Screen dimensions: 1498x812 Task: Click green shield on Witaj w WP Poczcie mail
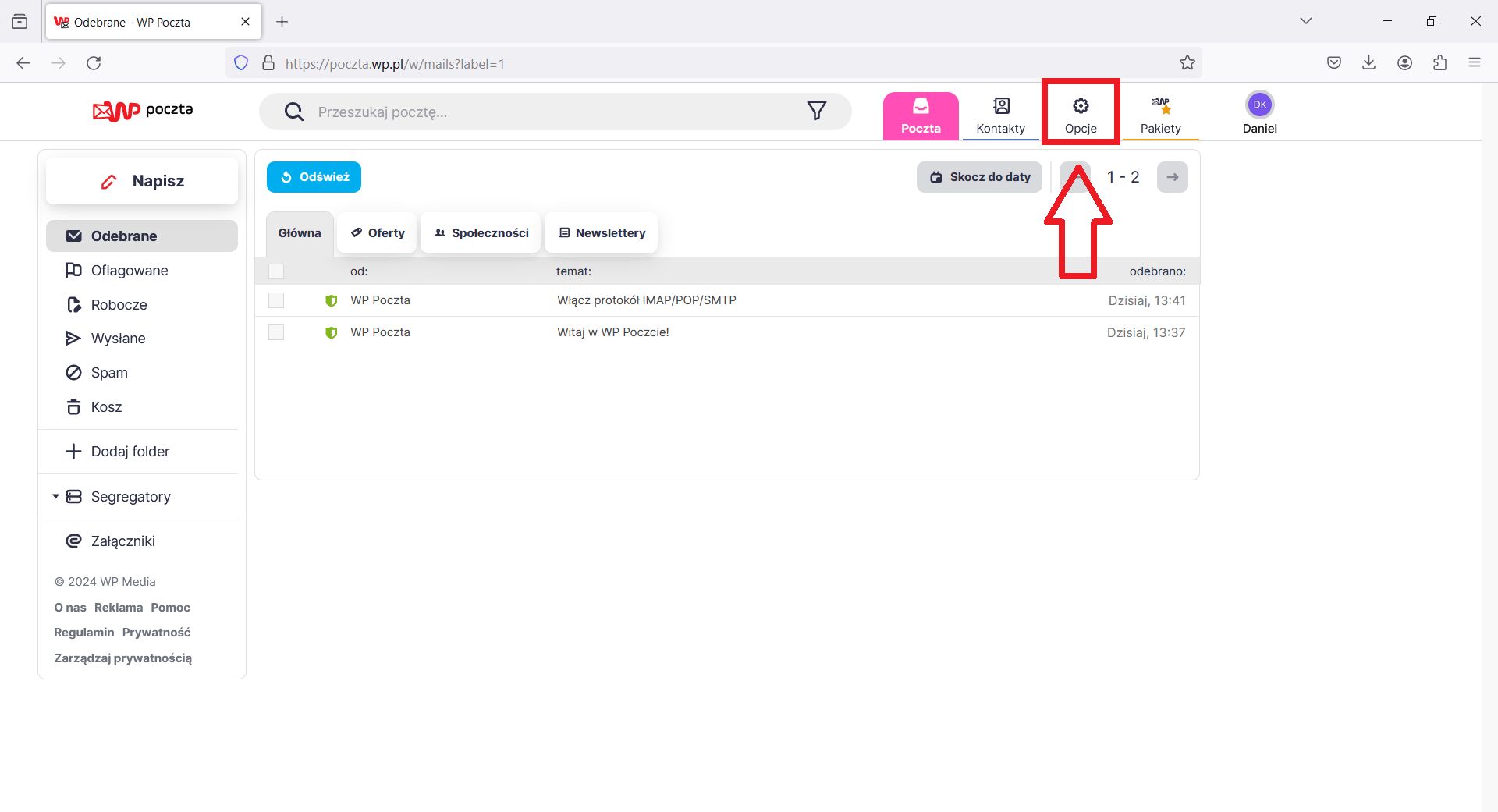coord(331,332)
